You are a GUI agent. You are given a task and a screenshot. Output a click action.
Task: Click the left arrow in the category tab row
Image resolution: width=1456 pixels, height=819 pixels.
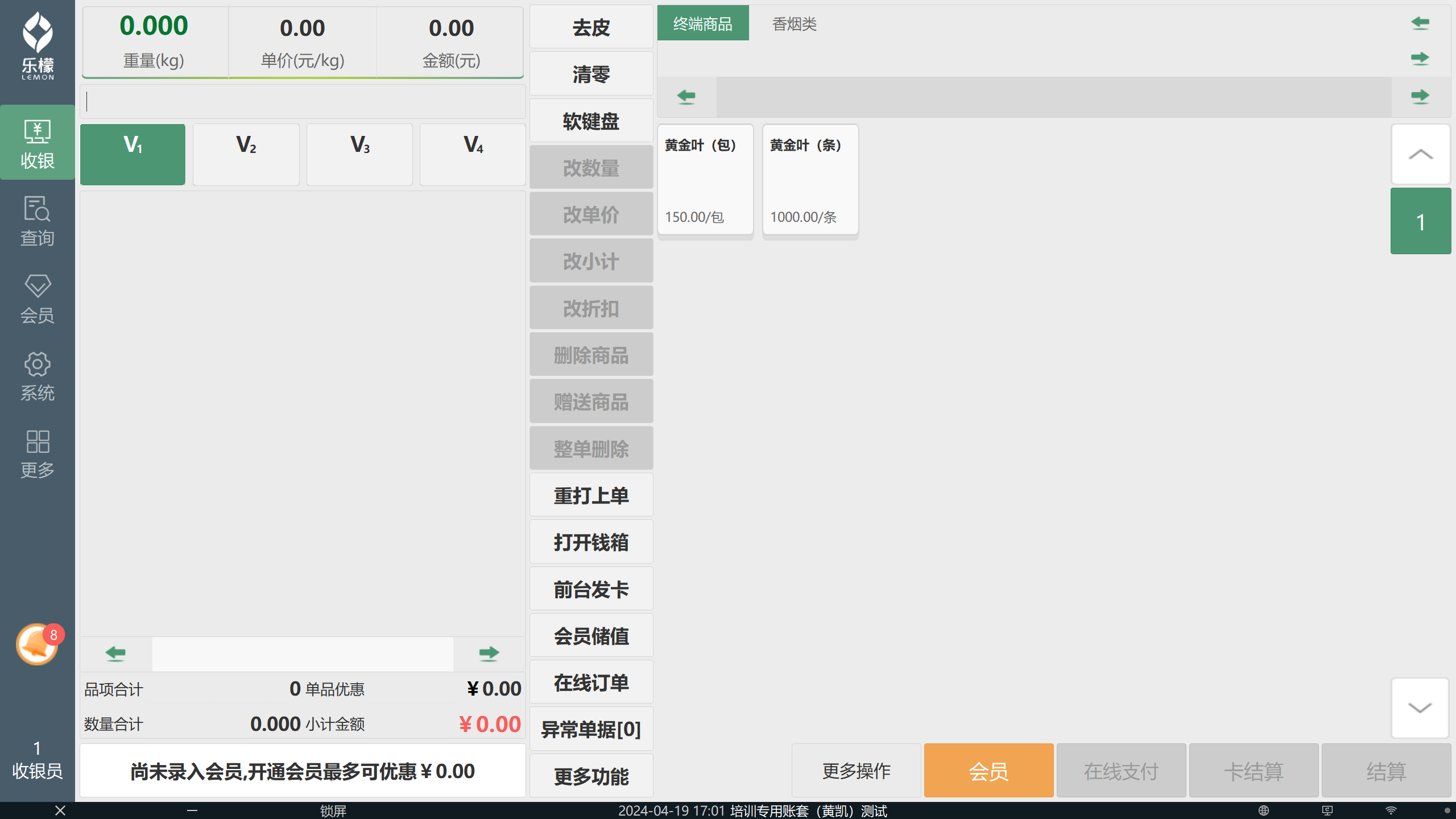pyautogui.click(x=1420, y=23)
